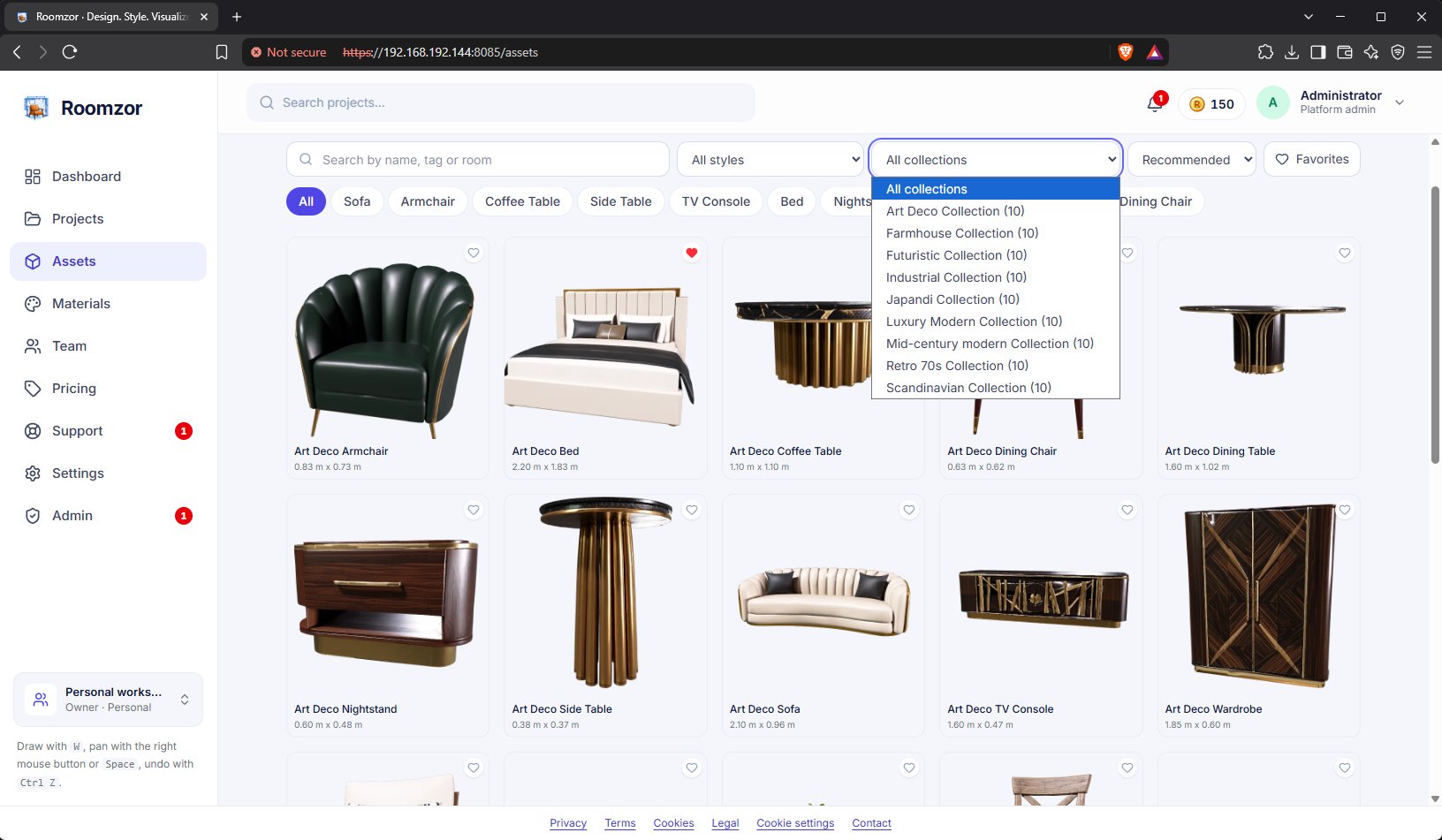Filter assets by Coffee Table chip
Screen dimensions: 1442x840
[x=522, y=201]
